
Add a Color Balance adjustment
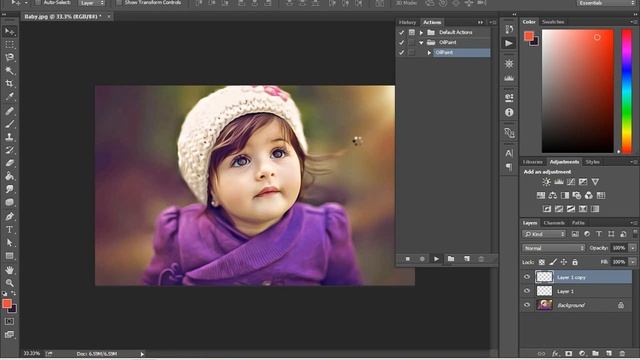[553, 196]
